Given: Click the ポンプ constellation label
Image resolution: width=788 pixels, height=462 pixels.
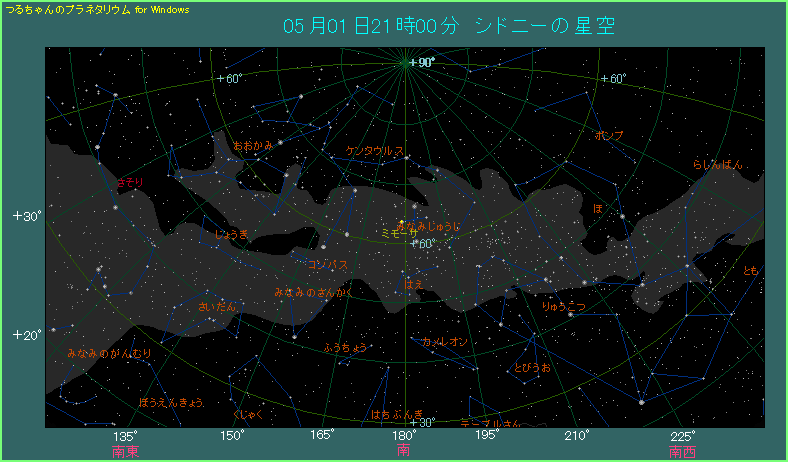Looking at the screenshot, I should click(609, 135).
